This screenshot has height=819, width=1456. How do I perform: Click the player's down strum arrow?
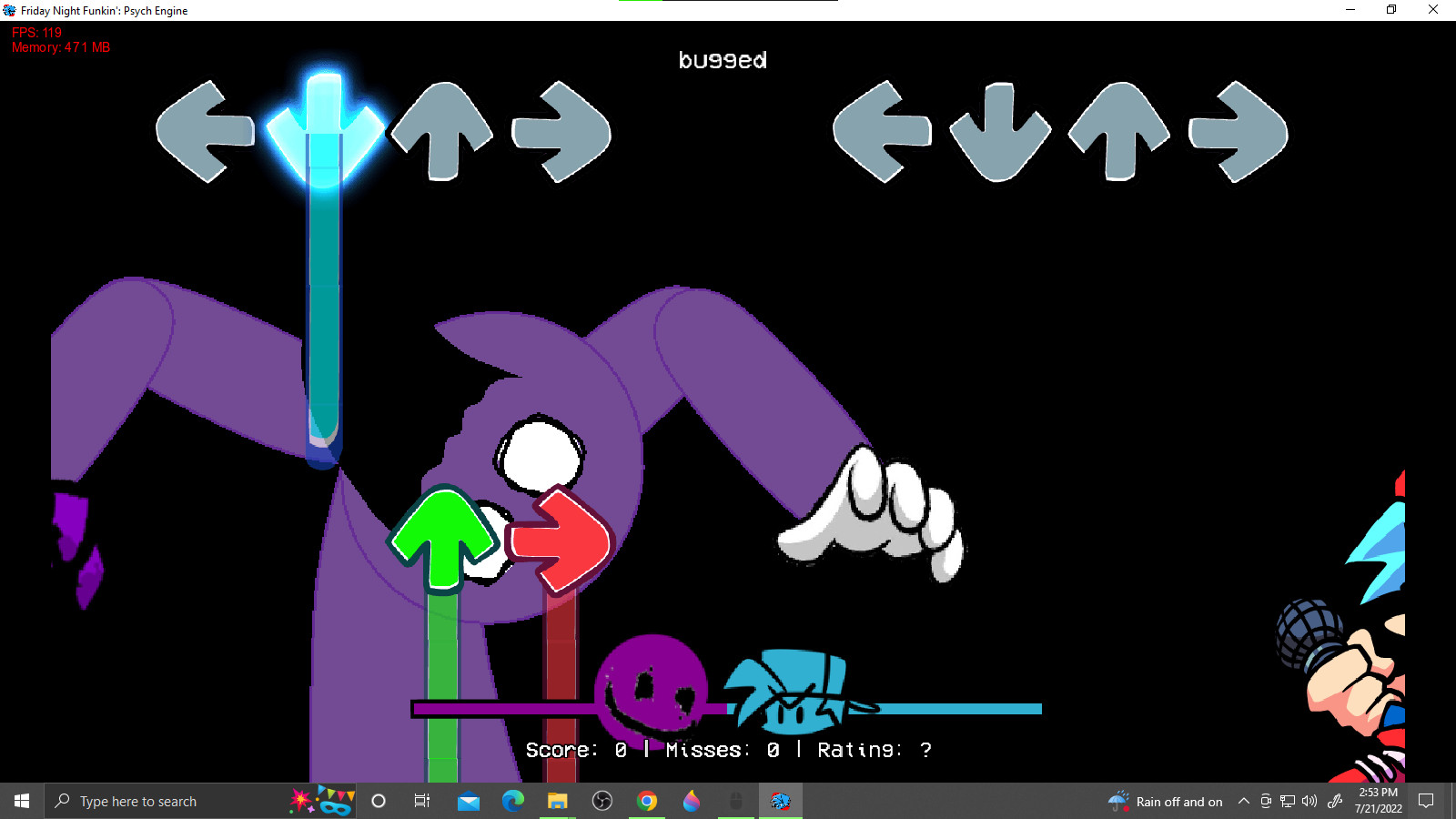[1000, 133]
